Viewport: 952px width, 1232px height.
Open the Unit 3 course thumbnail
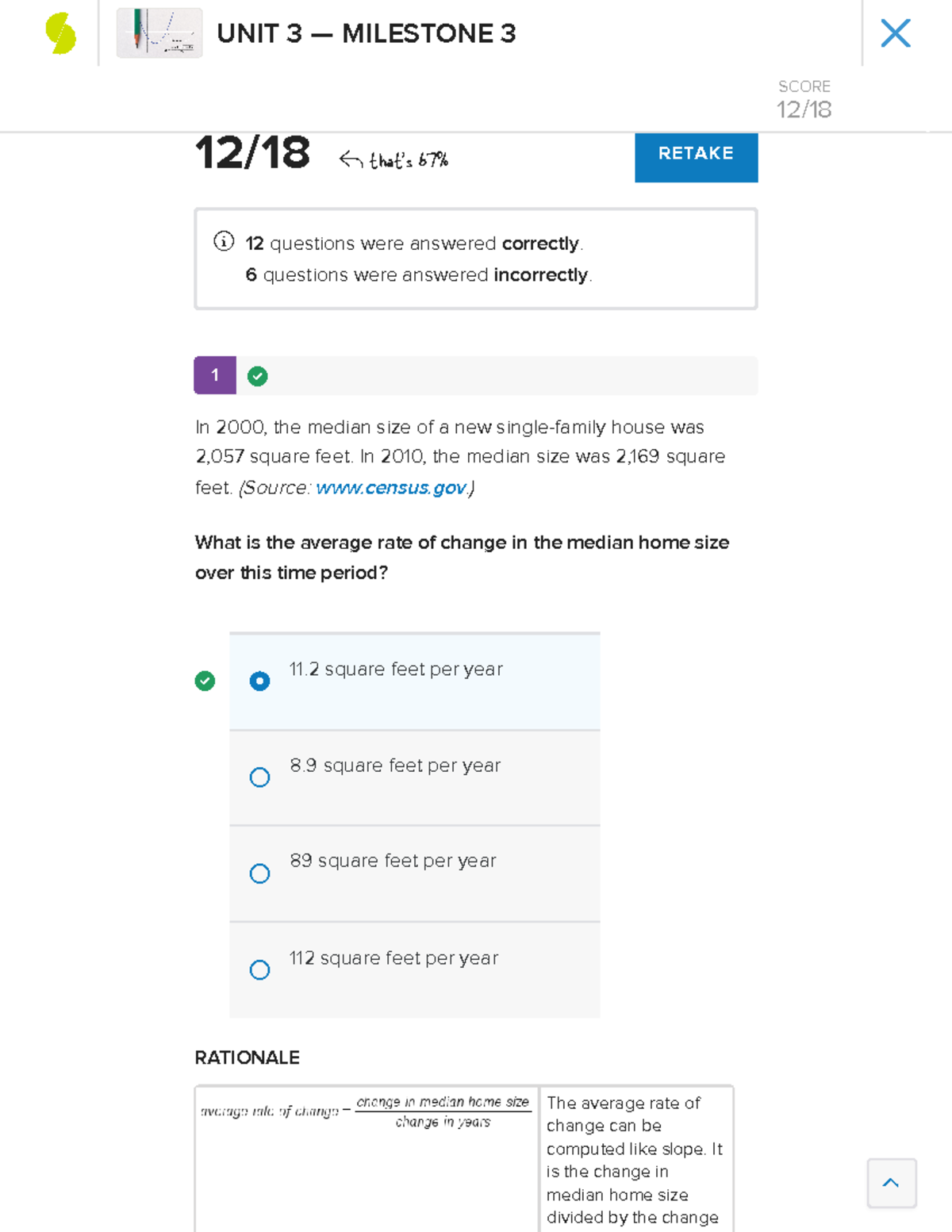159,33
